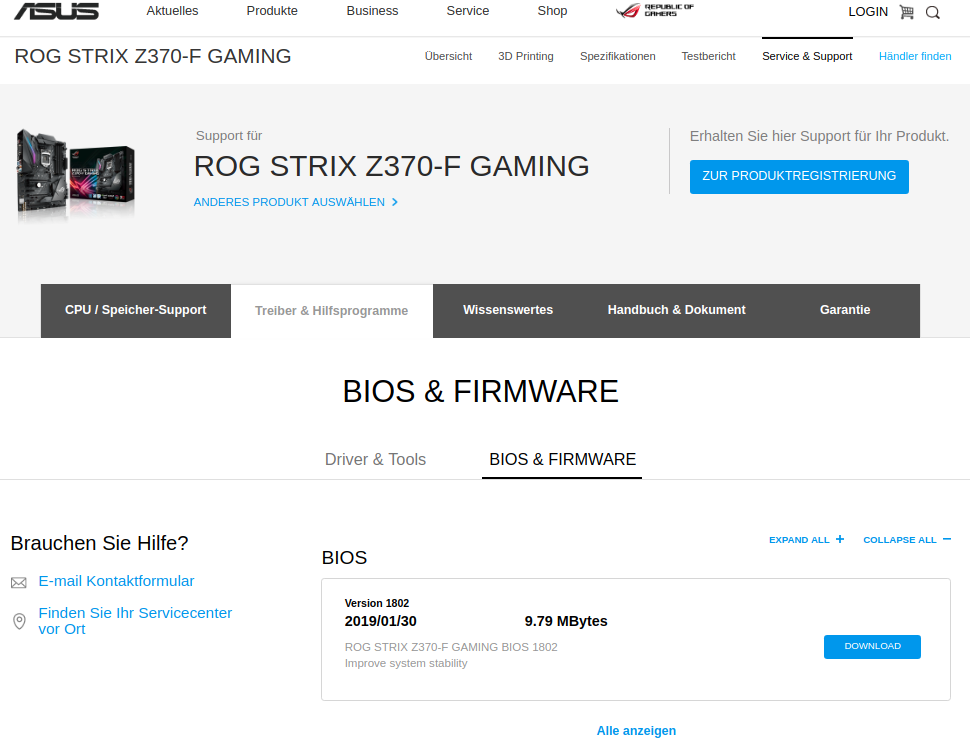
Task: Click the motherboard product thumbnail image
Action: (x=75, y=175)
